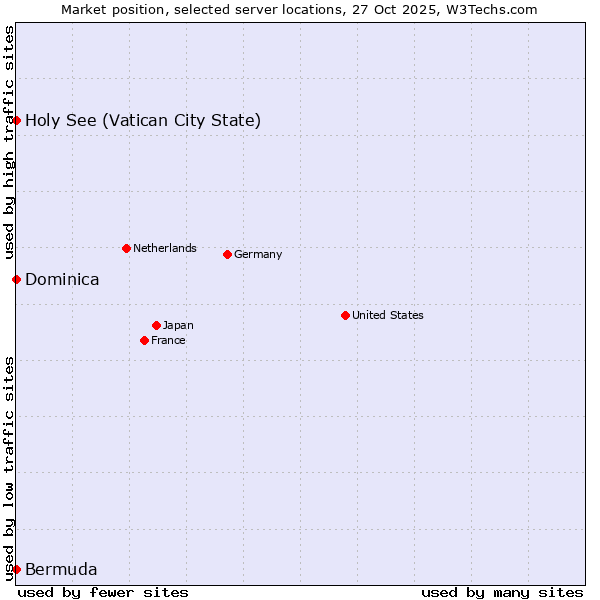Click the Japan red marker

(x=156, y=325)
